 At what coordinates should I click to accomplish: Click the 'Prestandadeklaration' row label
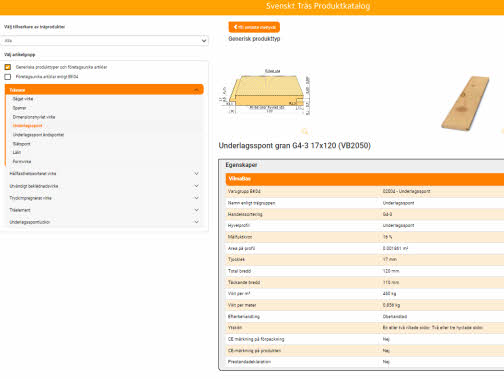click(x=249, y=362)
